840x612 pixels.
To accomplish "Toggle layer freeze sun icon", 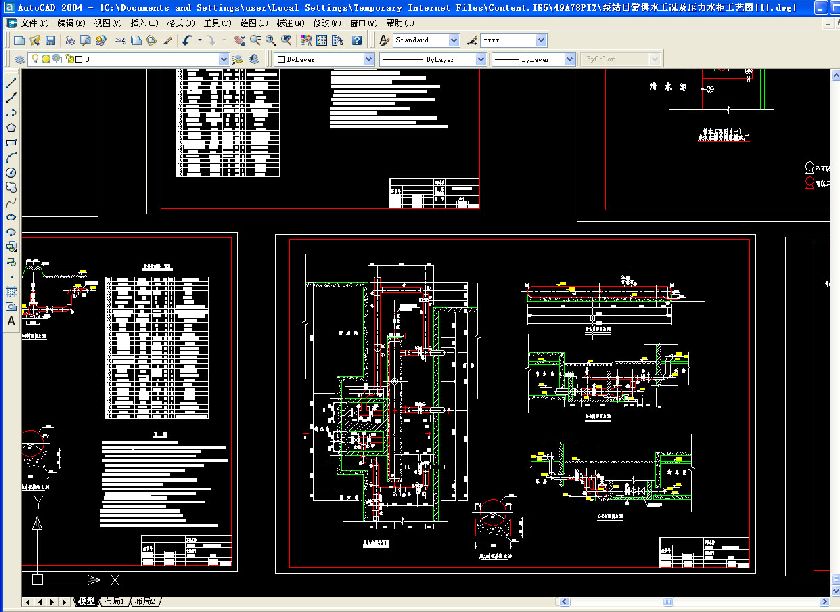I will pos(46,59).
